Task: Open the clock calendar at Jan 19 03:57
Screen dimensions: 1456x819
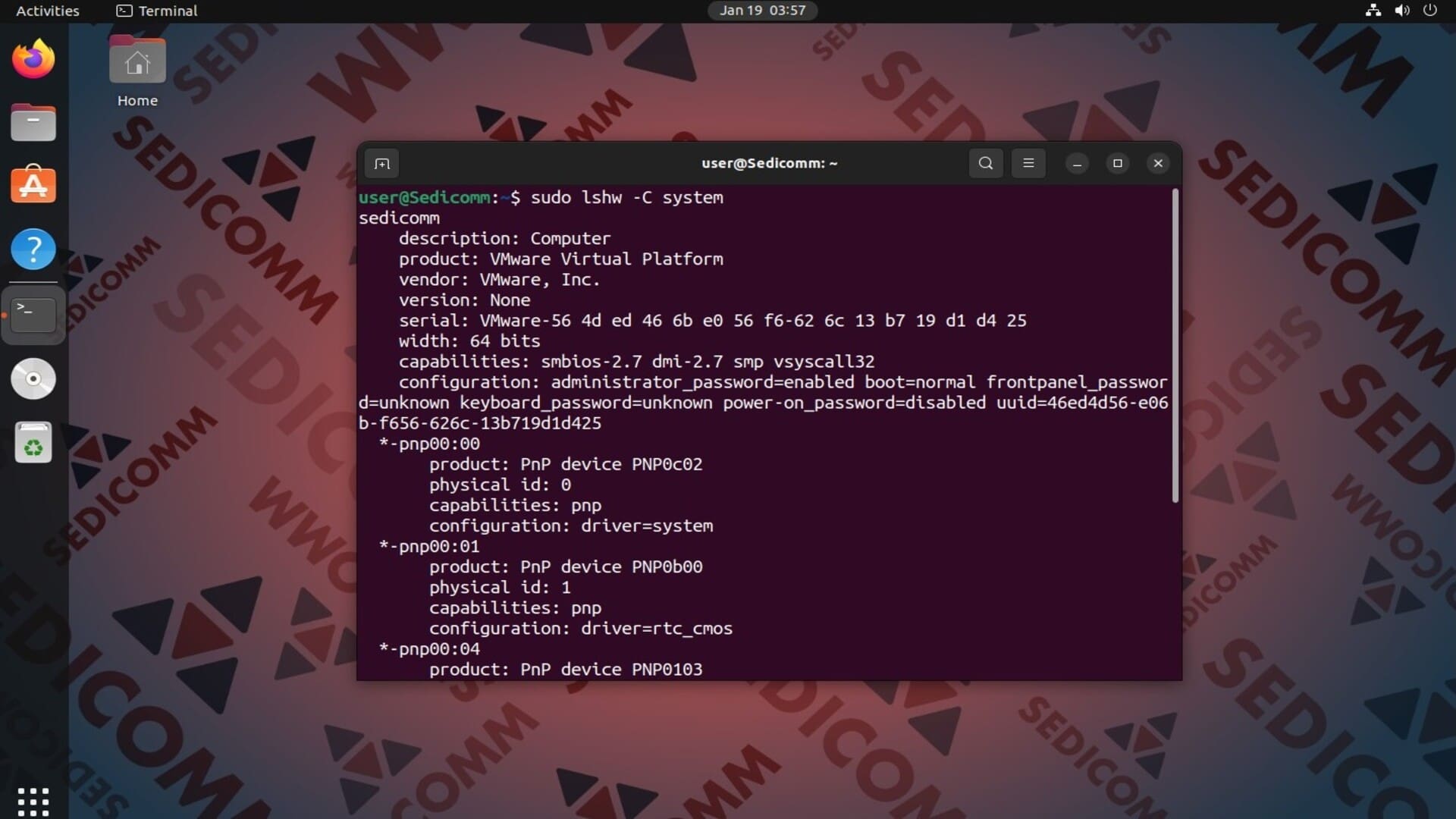Action: click(762, 11)
